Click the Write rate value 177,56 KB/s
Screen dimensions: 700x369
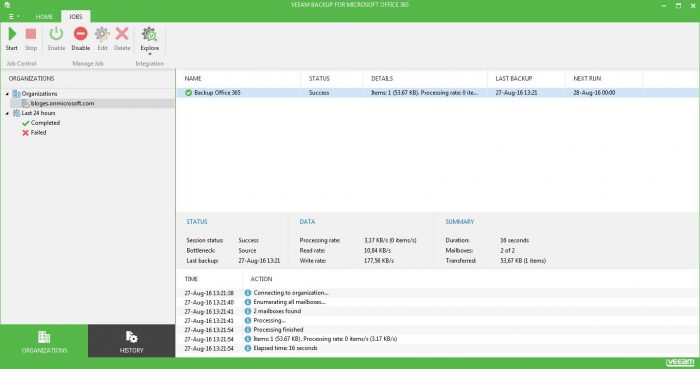pyautogui.click(x=379, y=261)
